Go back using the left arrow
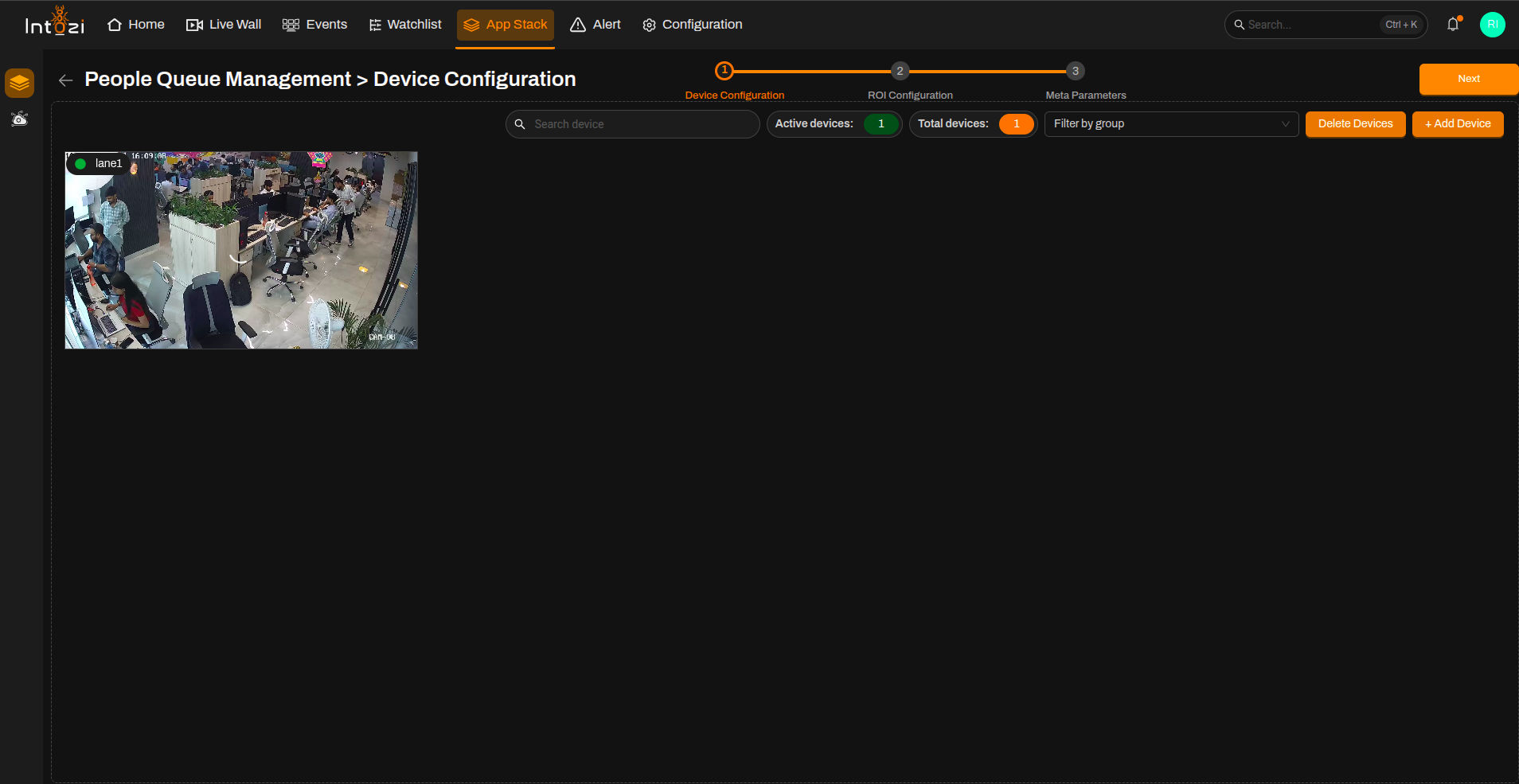The width and height of the screenshot is (1519, 784). pos(65,80)
